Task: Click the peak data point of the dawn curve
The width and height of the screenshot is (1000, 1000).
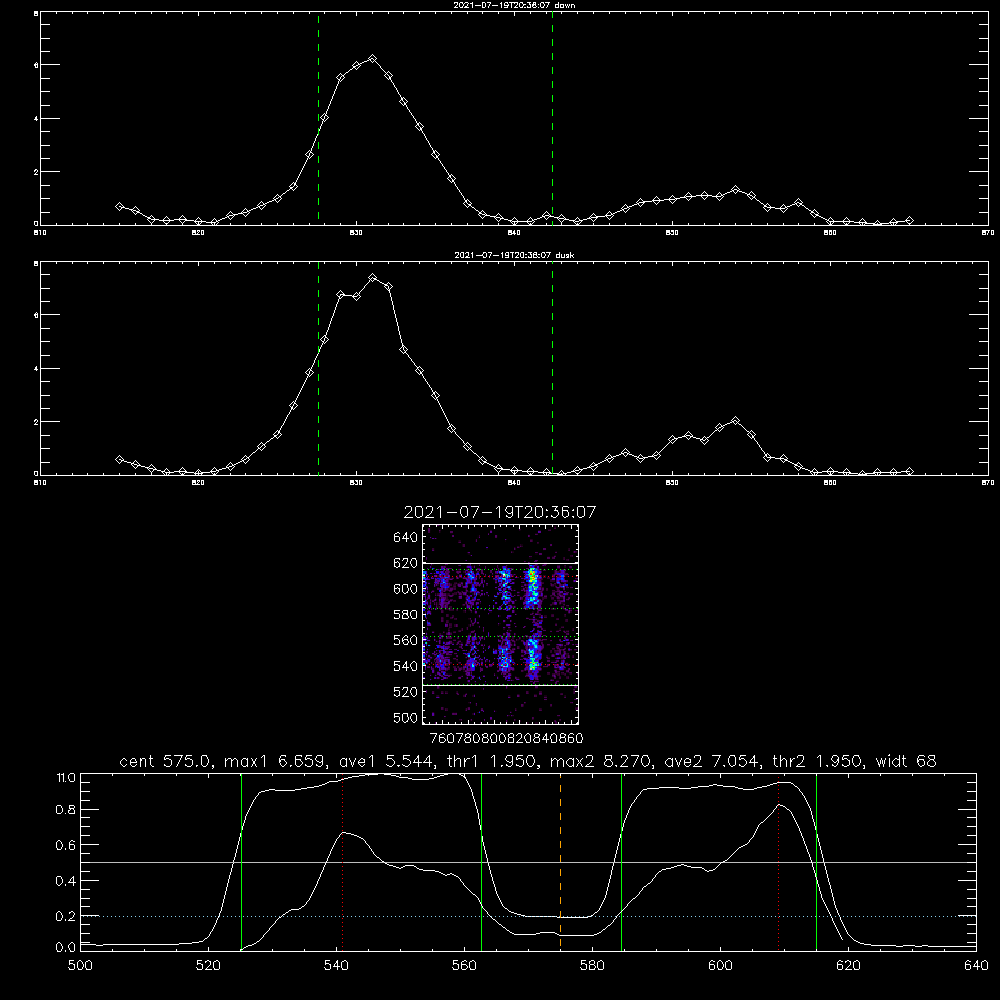Action: pyautogui.click(x=372, y=59)
